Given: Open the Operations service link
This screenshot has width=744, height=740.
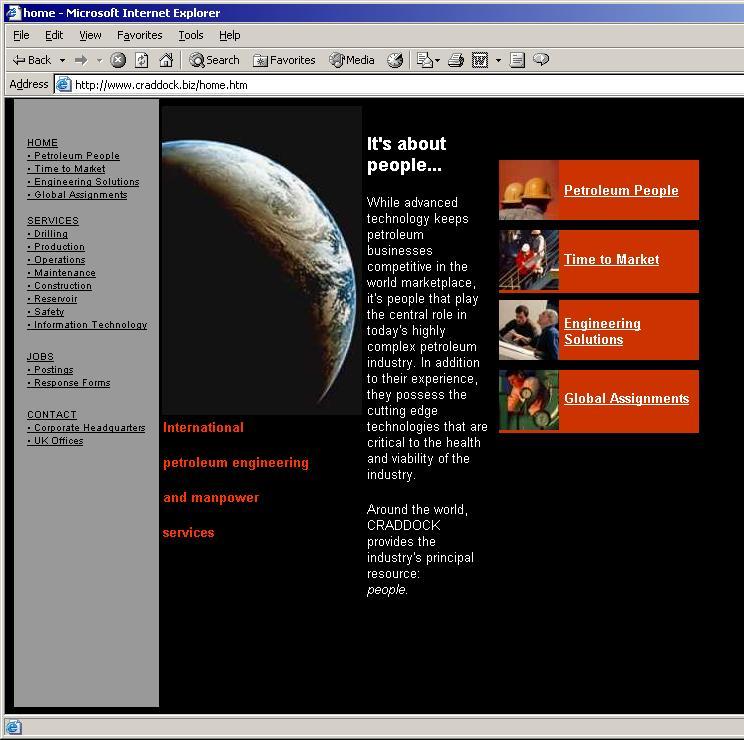Looking at the screenshot, I should pos(56,260).
